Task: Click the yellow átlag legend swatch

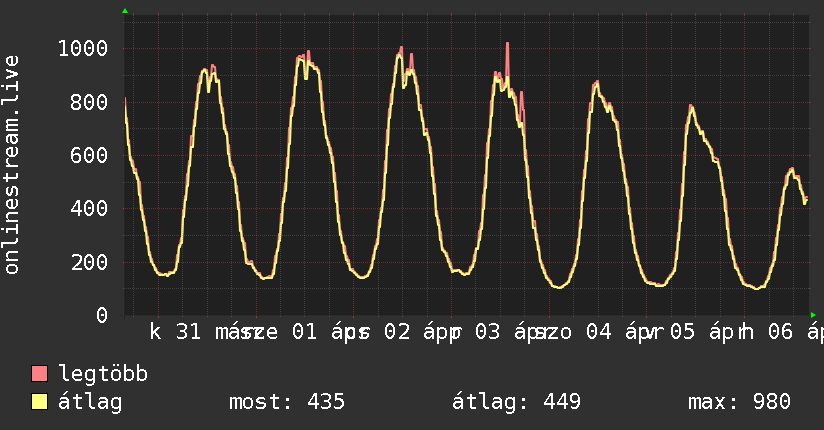Action: (40, 402)
